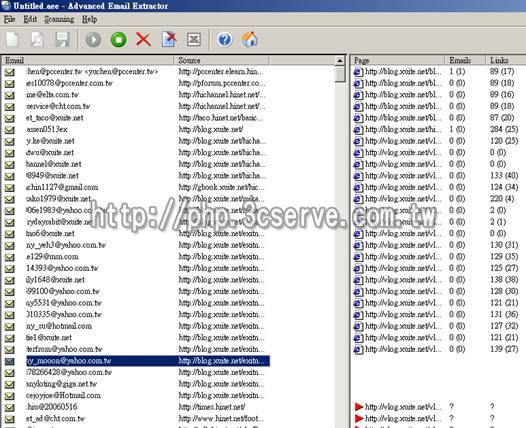The height and width of the screenshot is (428, 526).
Task: Click envelope icon beside chin1127@gmail.com
Action: click(10, 188)
